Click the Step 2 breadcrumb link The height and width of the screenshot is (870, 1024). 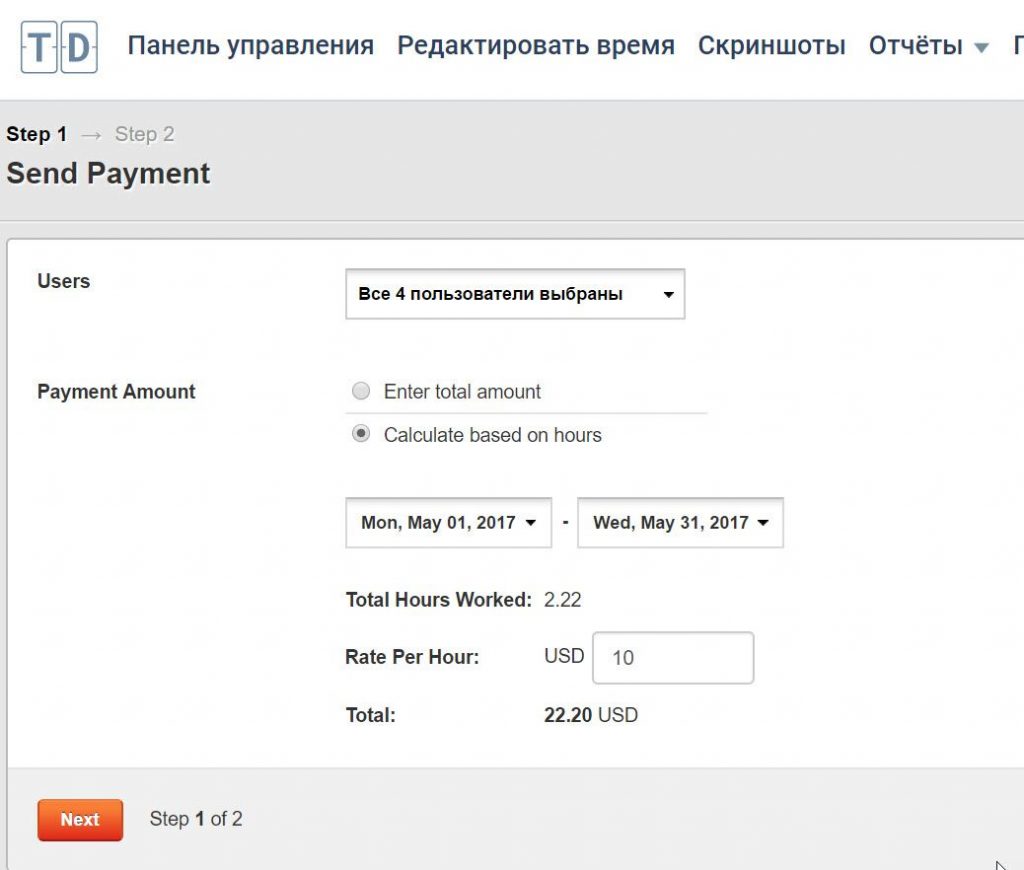pyautogui.click(x=144, y=133)
